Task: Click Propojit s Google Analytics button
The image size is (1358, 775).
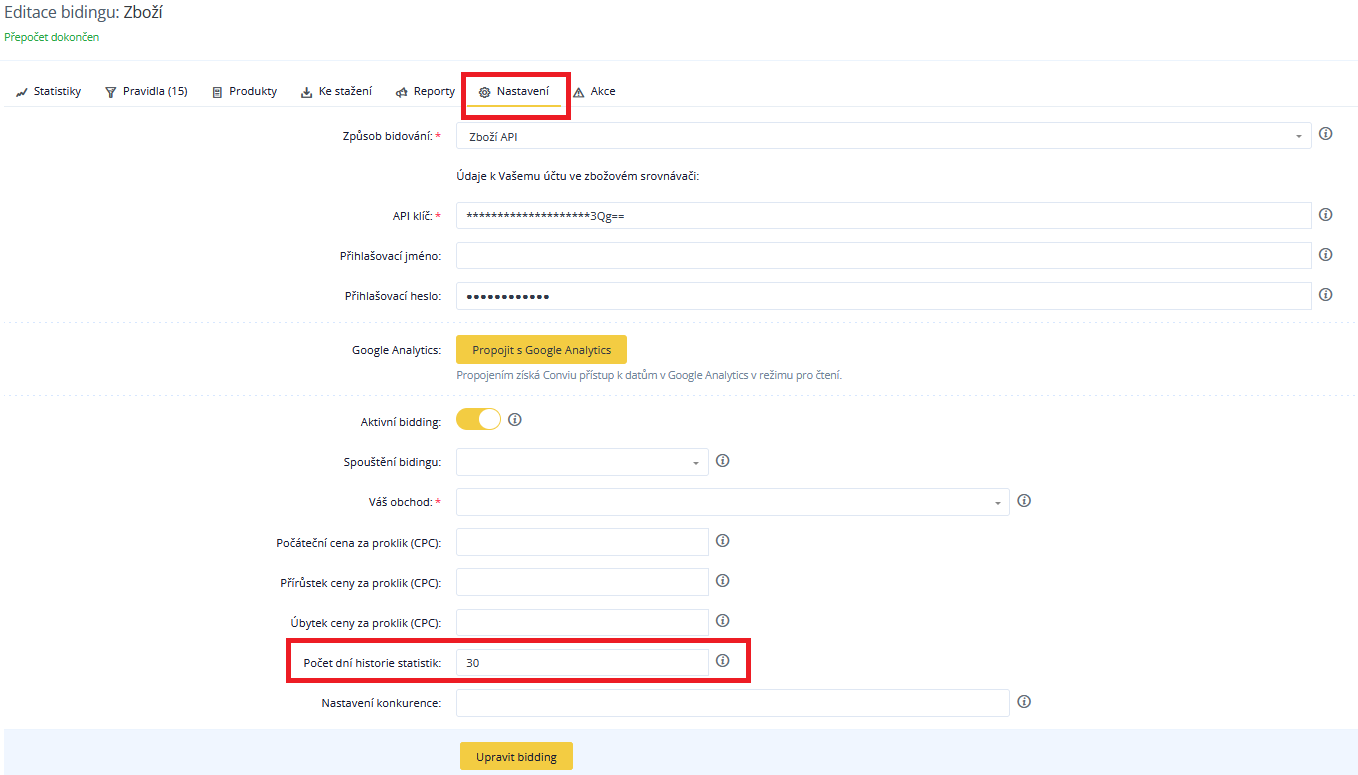Action: point(541,350)
